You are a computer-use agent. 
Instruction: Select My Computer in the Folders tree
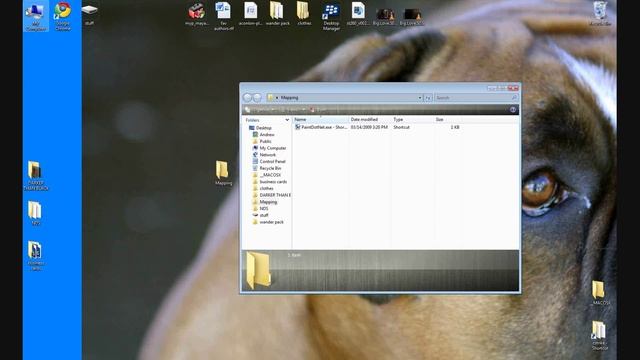(x=273, y=148)
